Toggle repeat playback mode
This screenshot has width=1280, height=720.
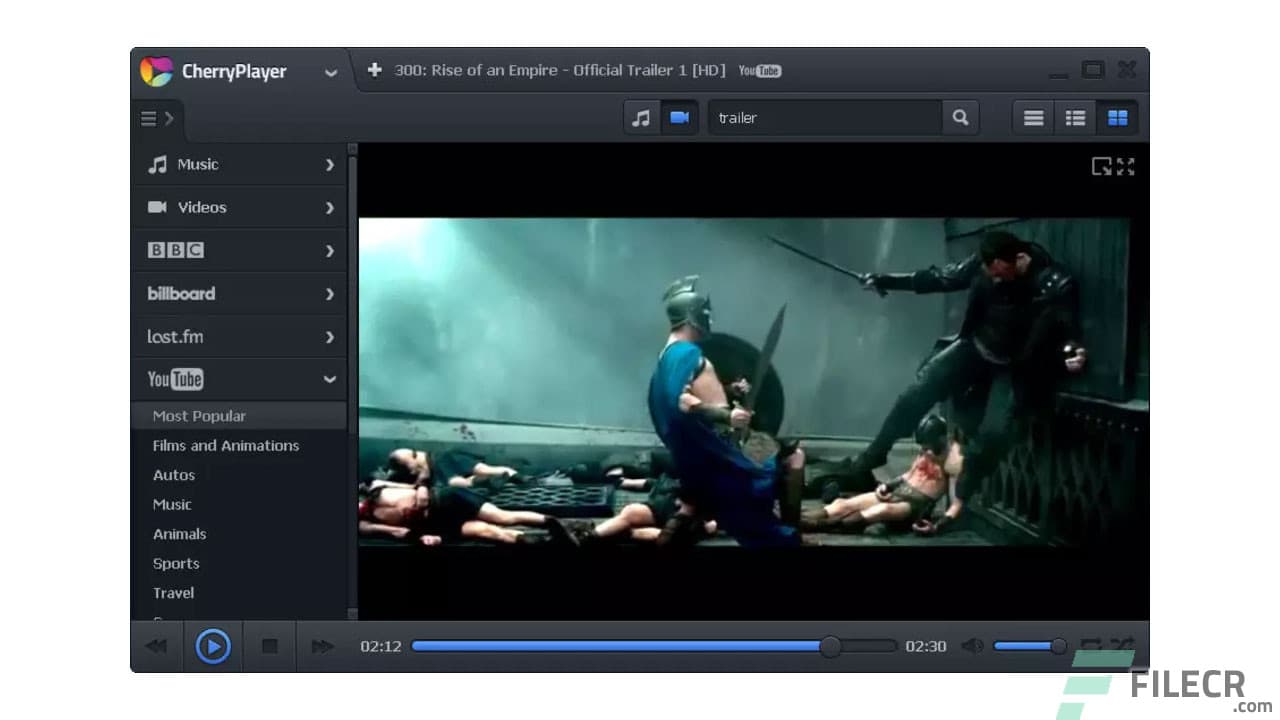click(1090, 646)
